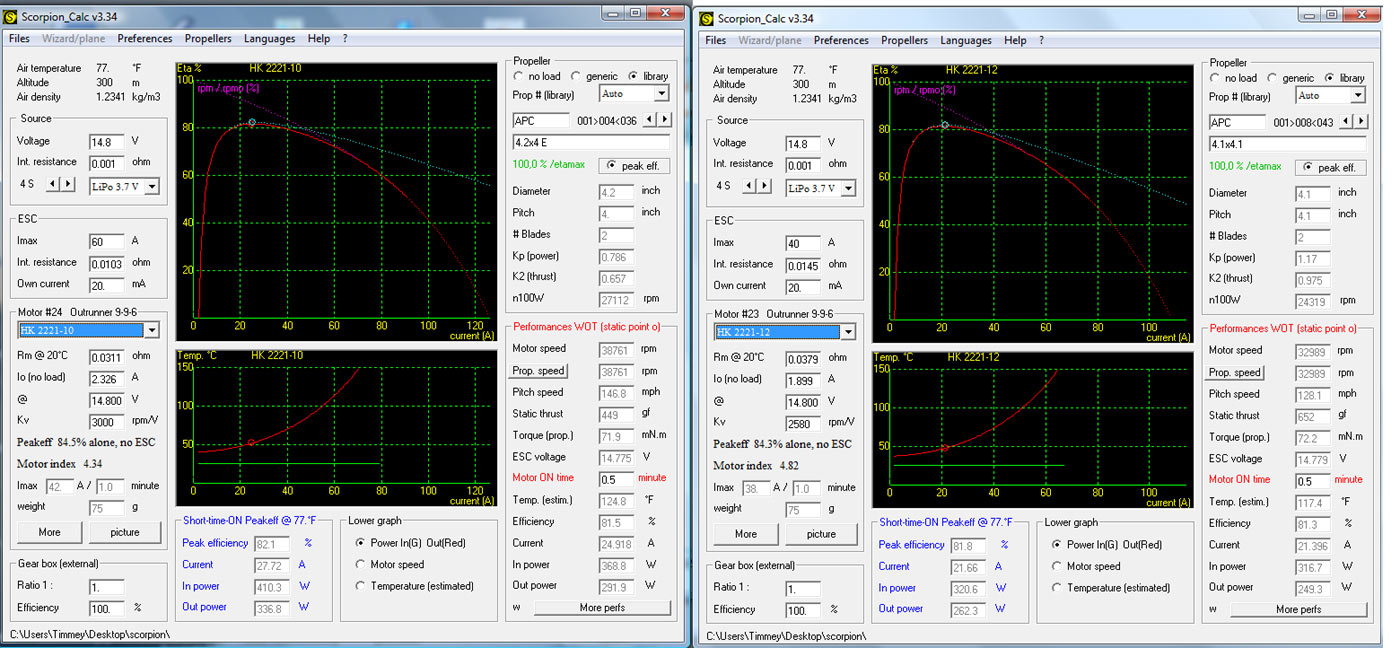Click Scorpion_Calc title icon of right window
Screen dimensions: 1400x648
point(707,18)
